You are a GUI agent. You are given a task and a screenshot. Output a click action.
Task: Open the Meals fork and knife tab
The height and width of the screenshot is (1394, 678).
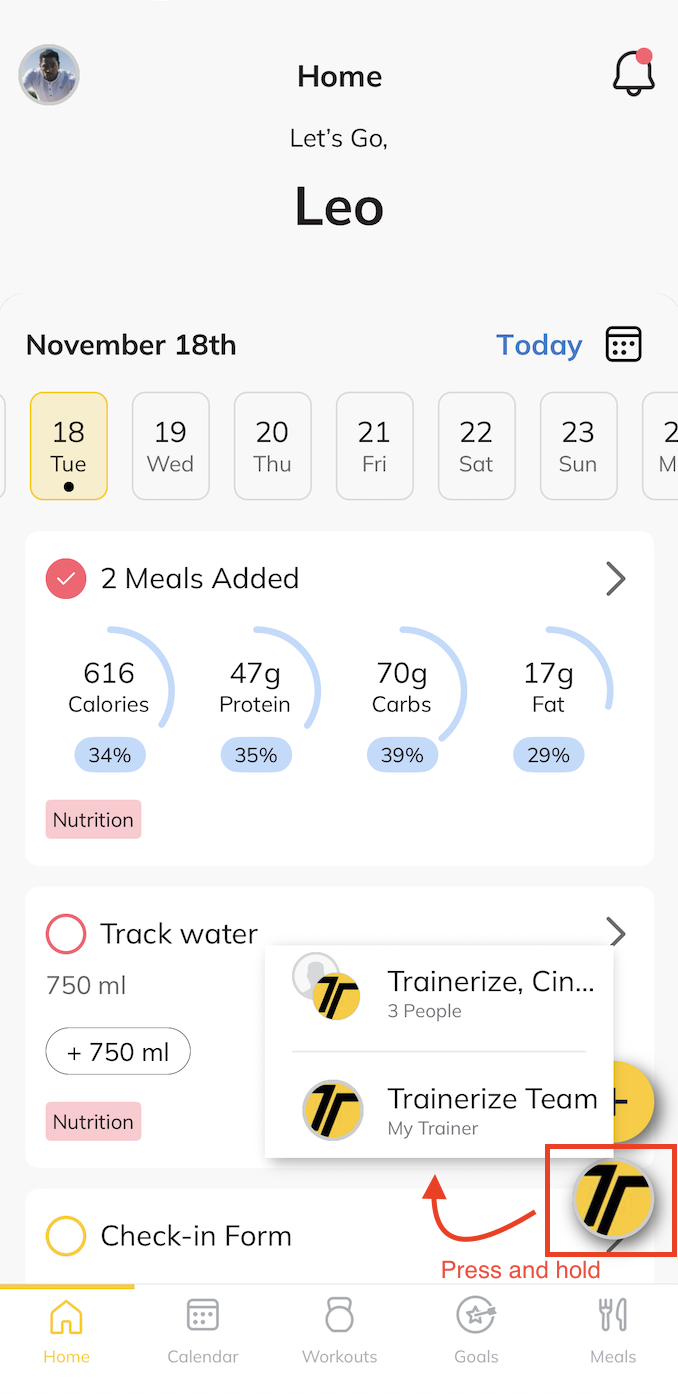[612, 1329]
